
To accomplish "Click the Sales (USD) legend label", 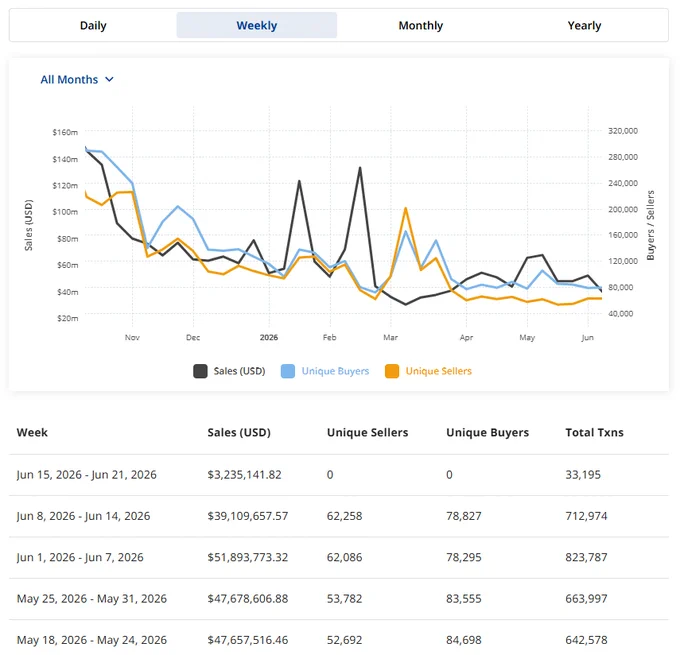I will [239, 371].
